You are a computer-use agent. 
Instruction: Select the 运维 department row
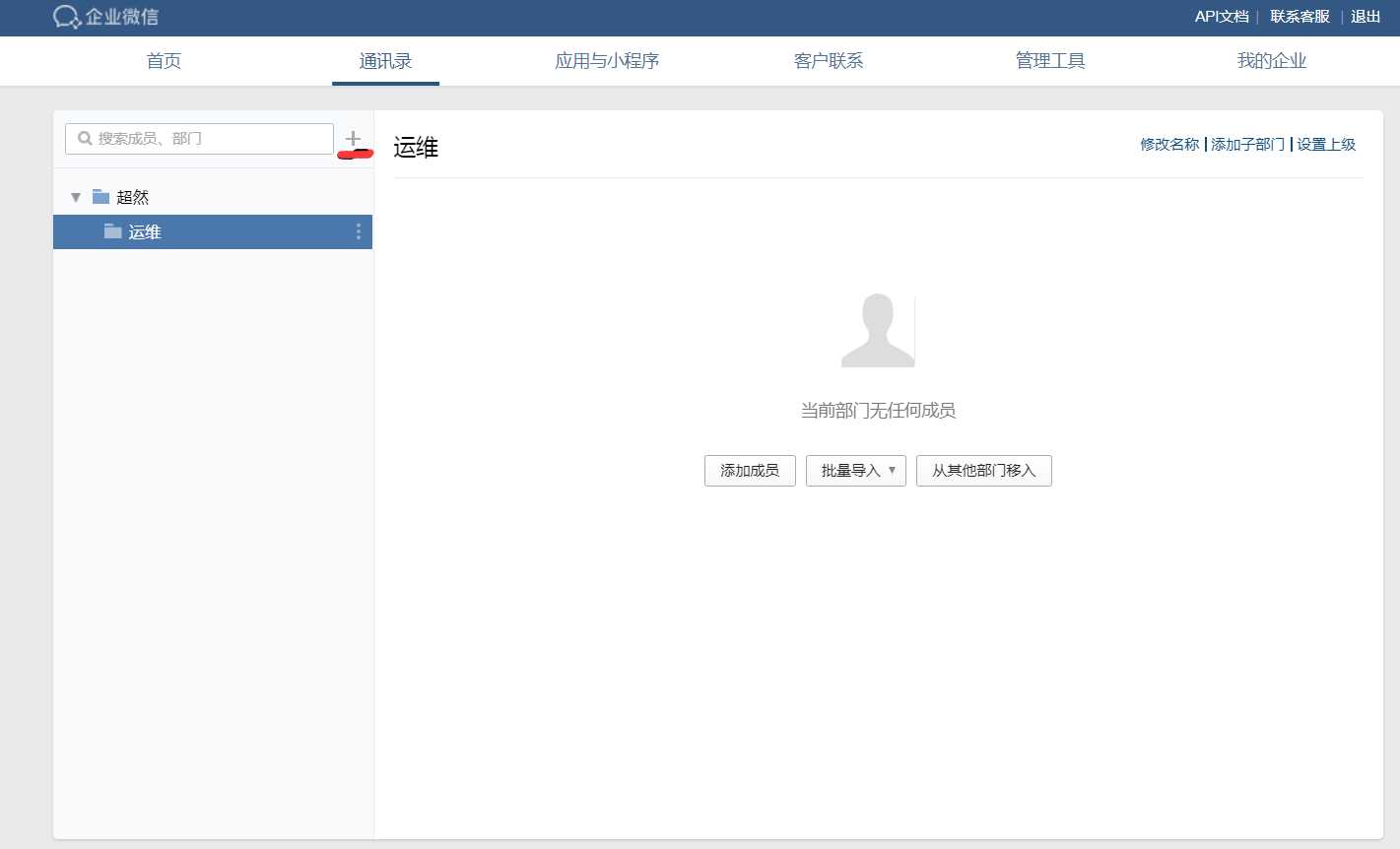[213, 231]
